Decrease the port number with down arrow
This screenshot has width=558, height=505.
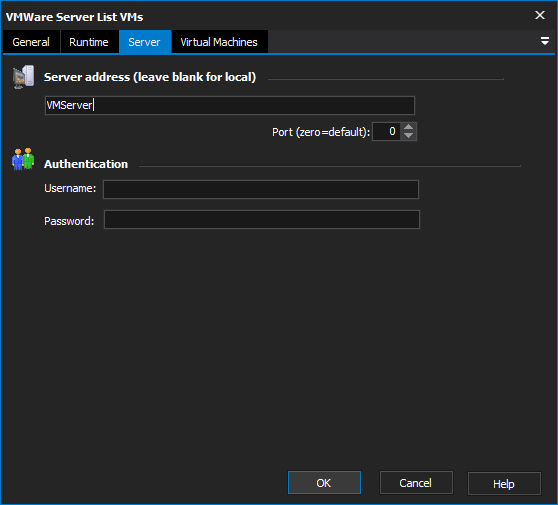pyautogui.click(x=409, y=136)
